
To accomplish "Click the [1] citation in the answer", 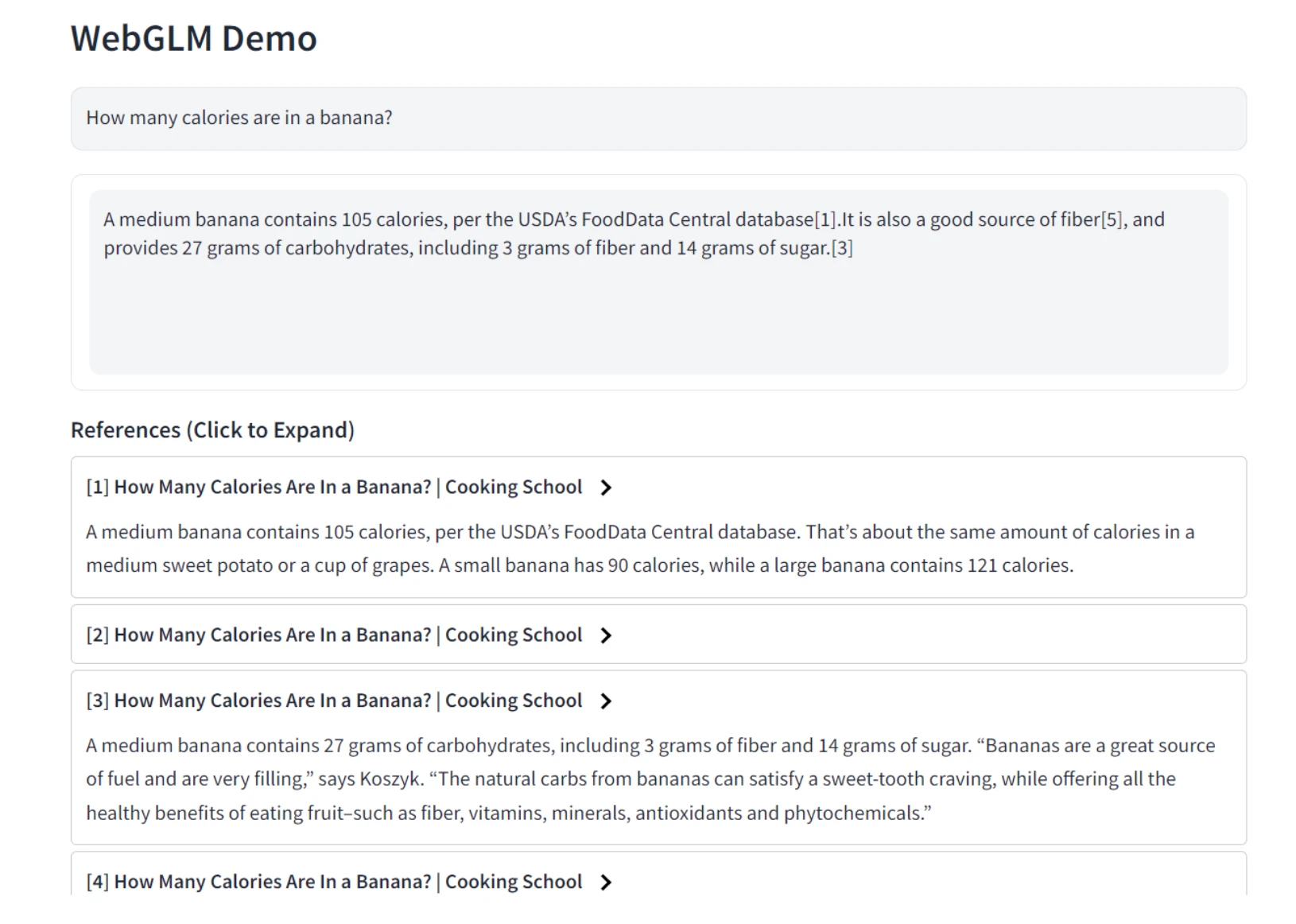I will pyautogui.click(x=825, y=219).
